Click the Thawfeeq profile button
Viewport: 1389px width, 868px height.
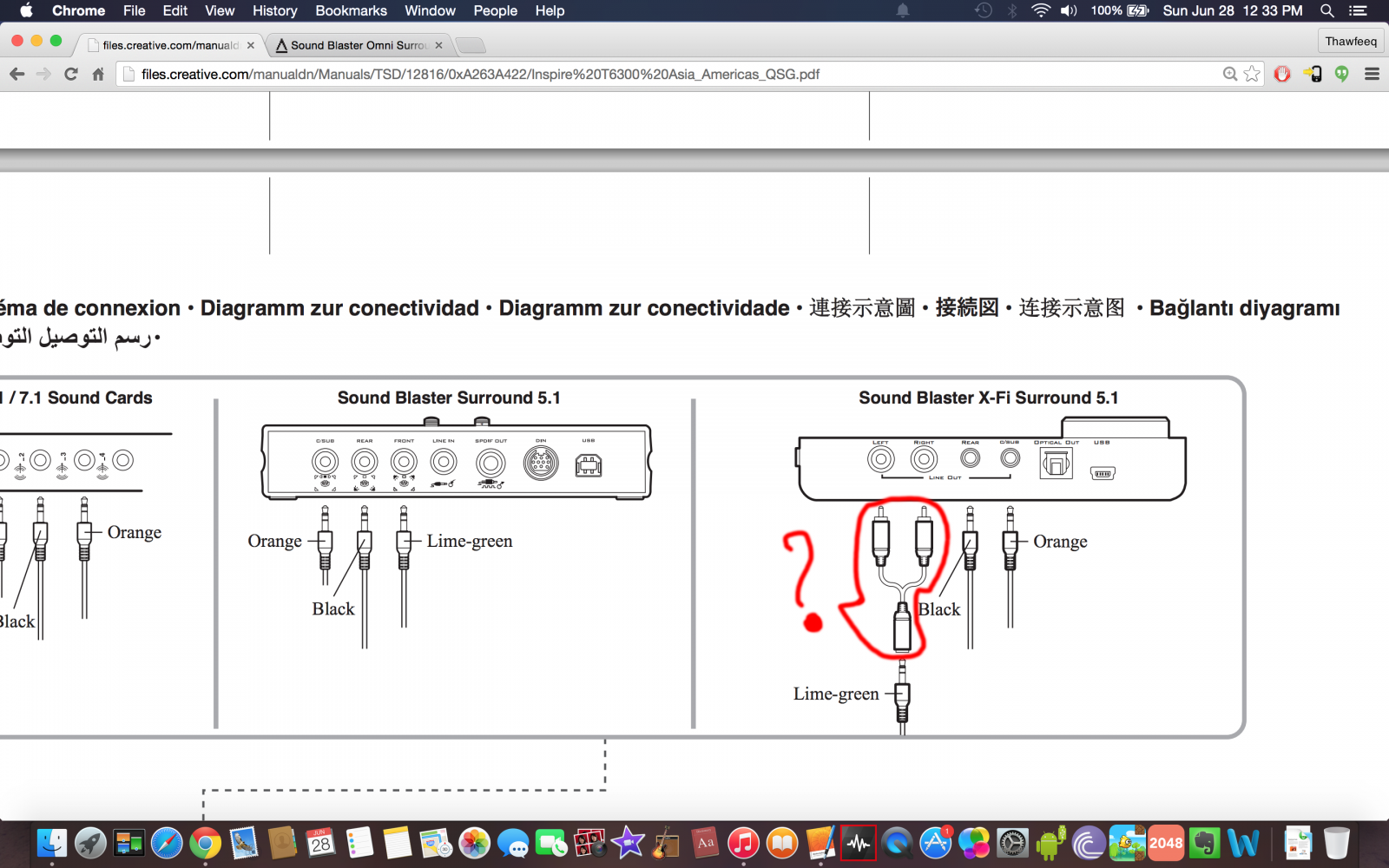pyautogui.click(x=1351, y=41)
